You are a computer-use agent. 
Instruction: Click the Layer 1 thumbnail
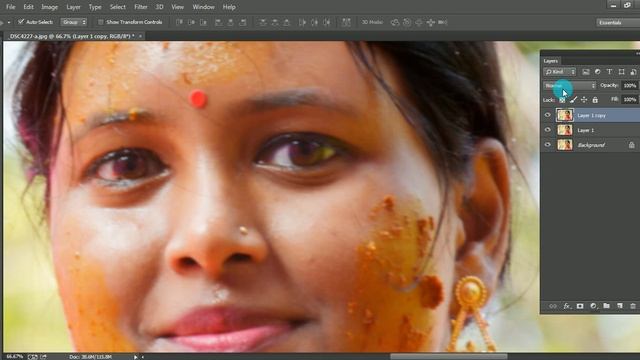[x=565, y=130]
